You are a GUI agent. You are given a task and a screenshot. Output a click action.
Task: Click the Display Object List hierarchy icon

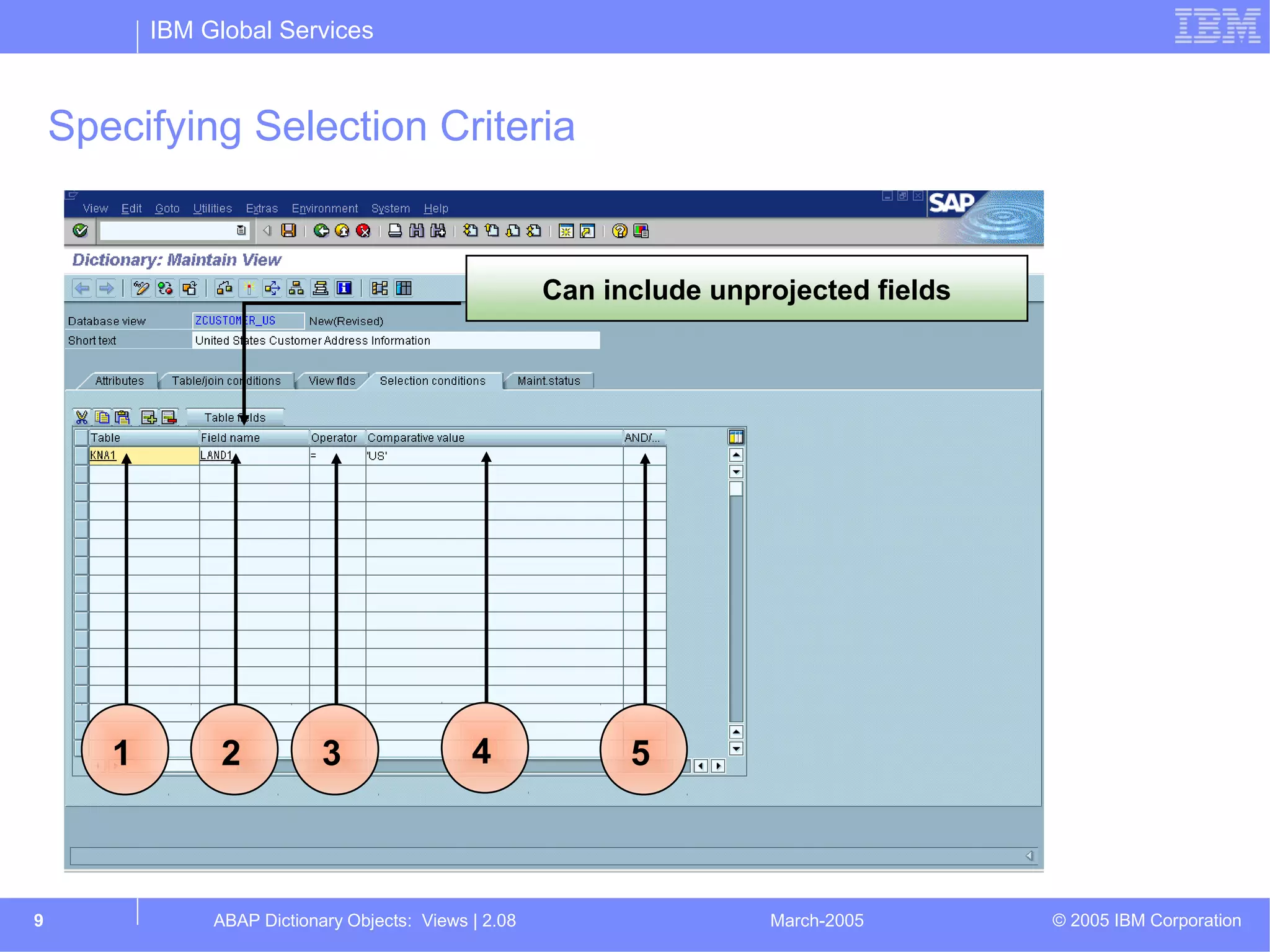296,288
